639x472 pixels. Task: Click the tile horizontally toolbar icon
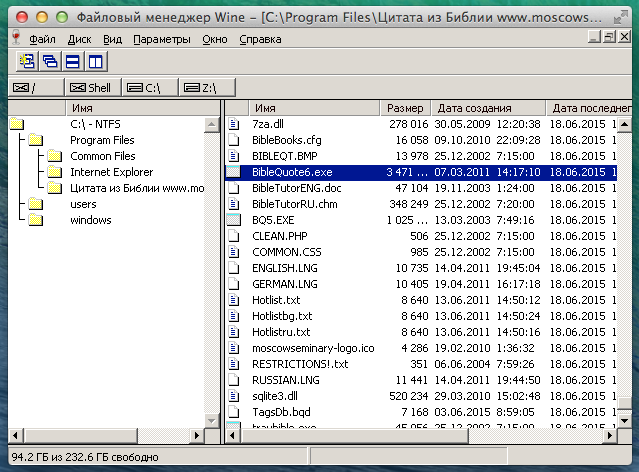(x=72, y=62)
